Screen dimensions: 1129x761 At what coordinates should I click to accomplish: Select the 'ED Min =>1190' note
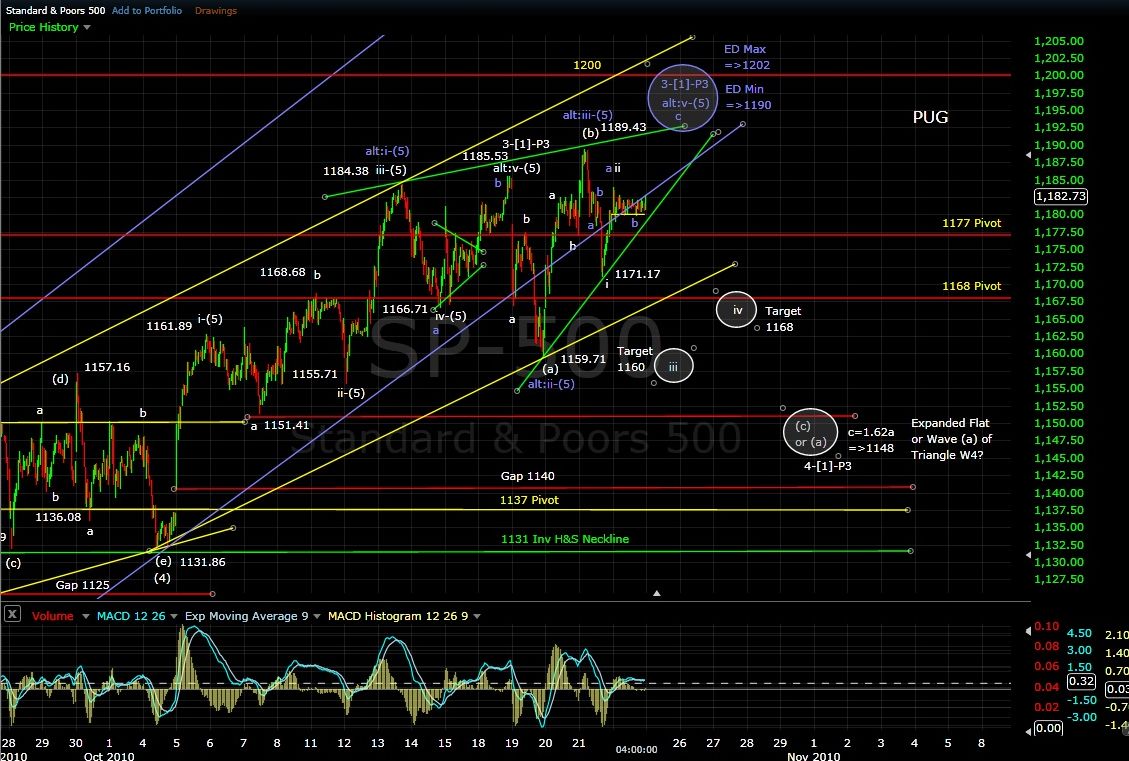tap(747, 96)
